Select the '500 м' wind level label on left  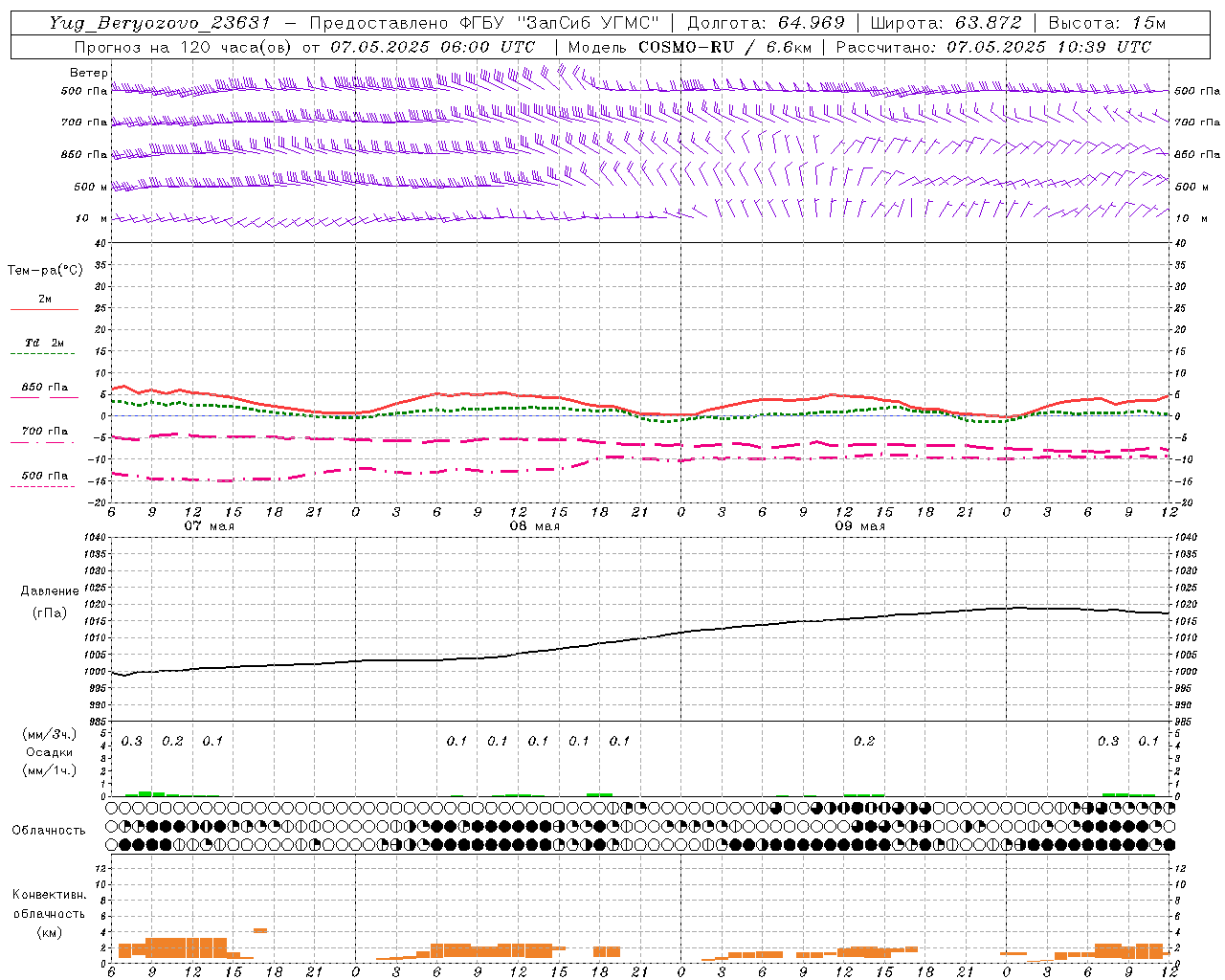click(91, 187)
